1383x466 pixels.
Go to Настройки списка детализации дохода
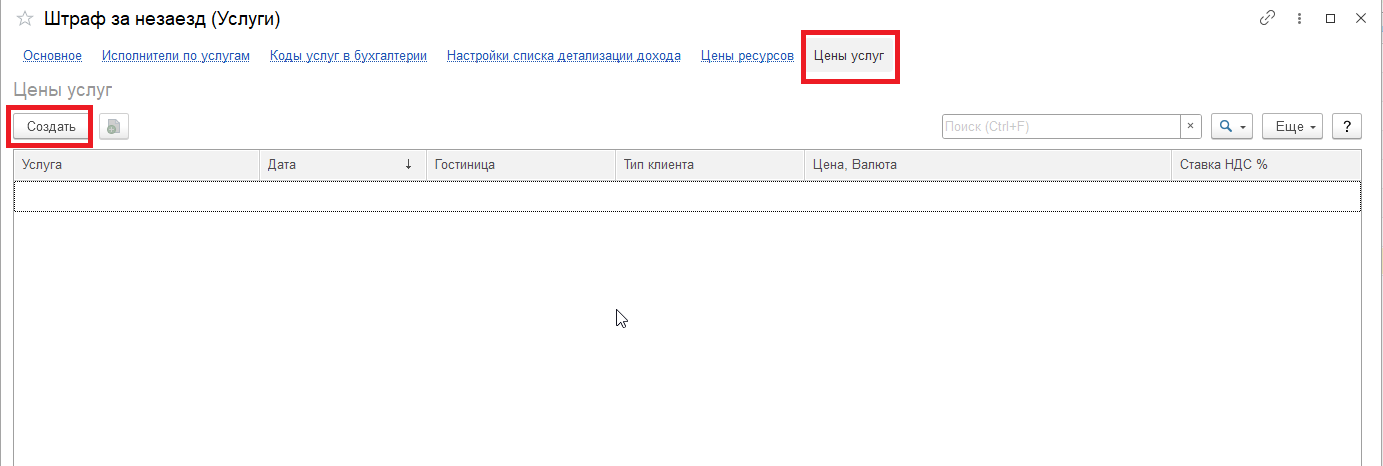coord(564,56)
